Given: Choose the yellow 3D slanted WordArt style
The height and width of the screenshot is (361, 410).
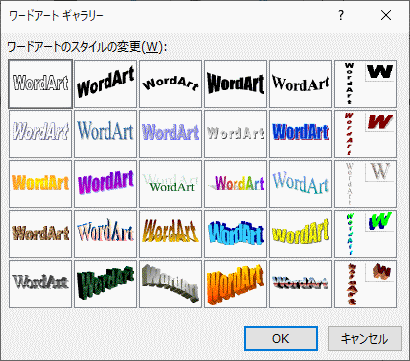Looking at the screenshot, I should (300, 234).
